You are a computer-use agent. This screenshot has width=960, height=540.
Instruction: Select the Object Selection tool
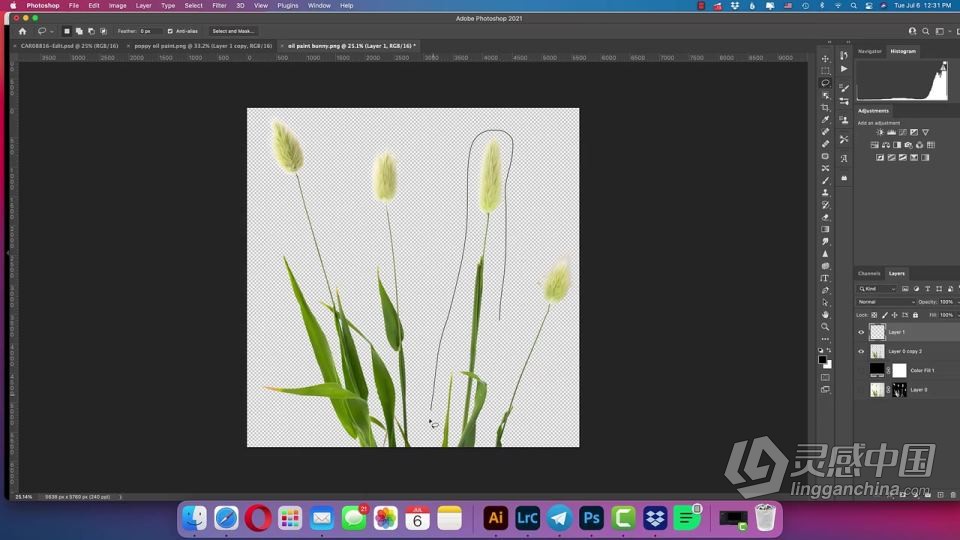tap(825, 95)
